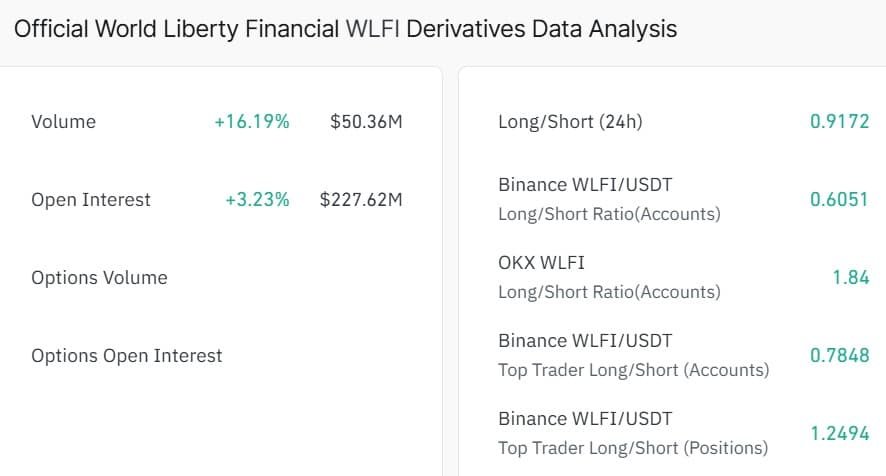Click the 0.7848 top trader accounts value
Screen dimensions: 886x476
840,355
